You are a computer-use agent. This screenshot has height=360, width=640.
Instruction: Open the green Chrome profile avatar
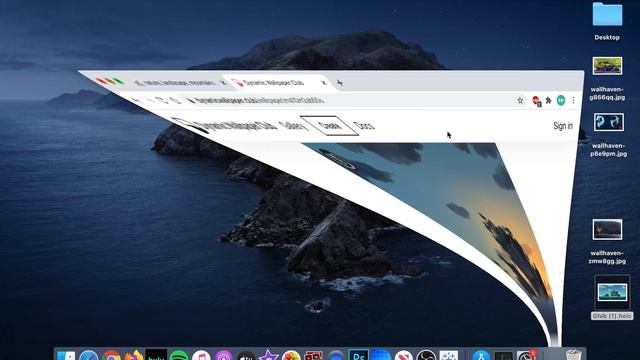[561, 100]
